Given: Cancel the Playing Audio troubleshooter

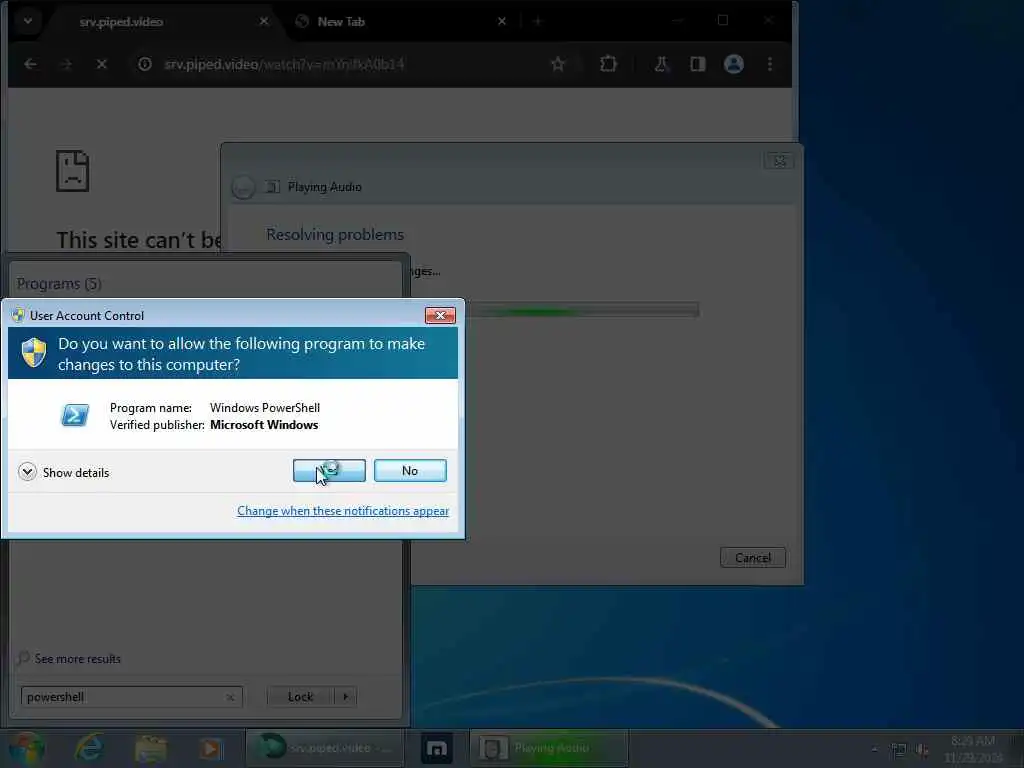Looking at the screenshot, I should pyautogui.click(x=753, y=558).
